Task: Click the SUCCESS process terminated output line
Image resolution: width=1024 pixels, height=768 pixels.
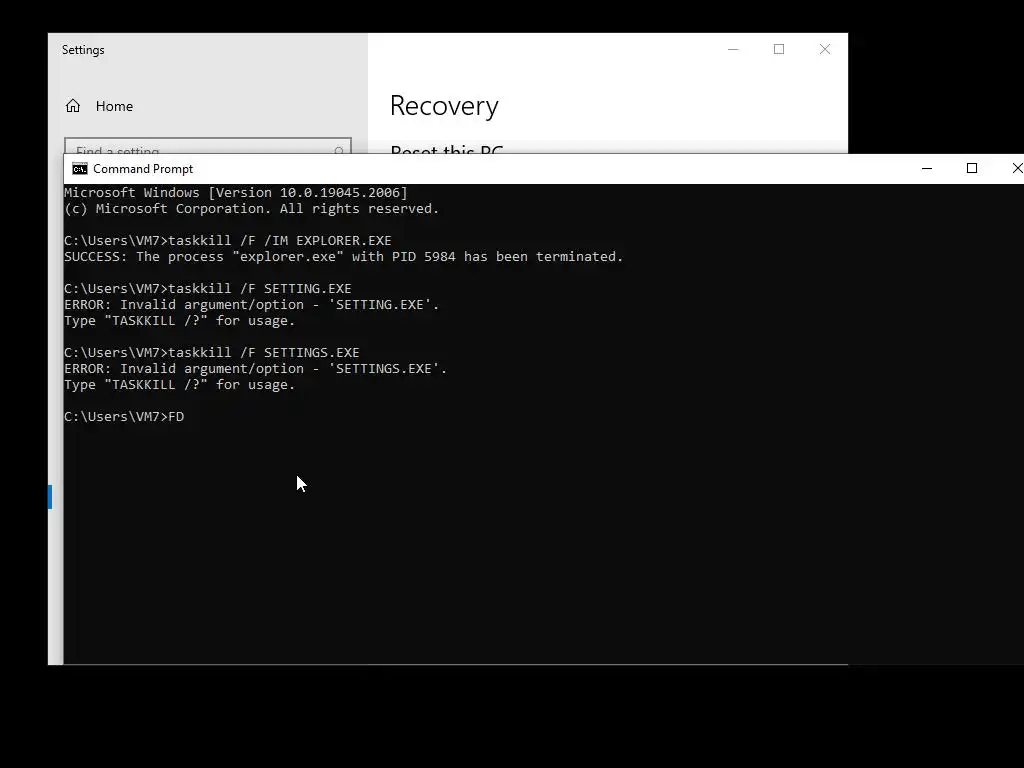Action: [x=344, y=257]
